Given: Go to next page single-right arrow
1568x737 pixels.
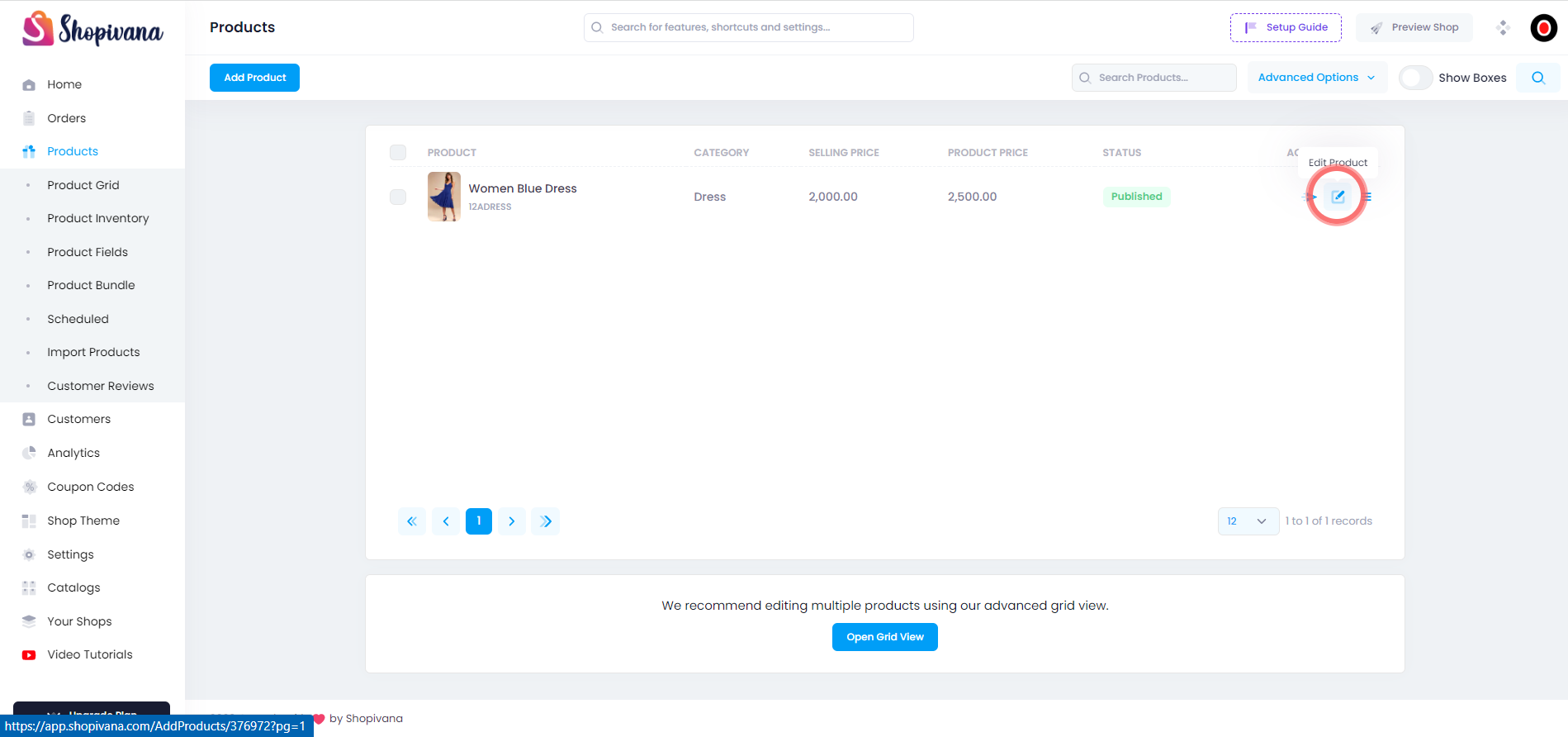Looking at the screenshot, I should tap(512, 521).
